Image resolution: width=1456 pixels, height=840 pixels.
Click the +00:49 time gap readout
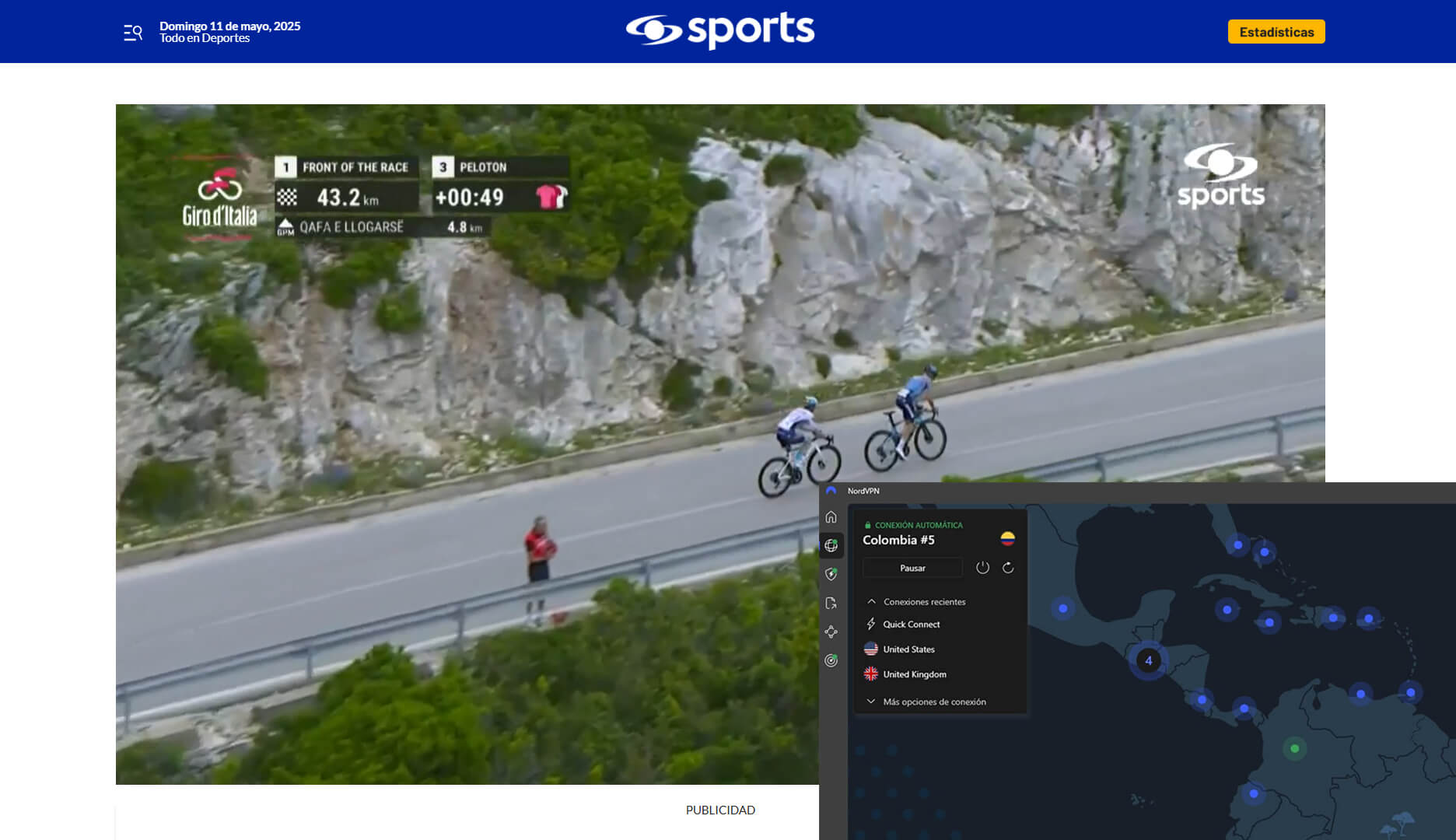coord(469,198)
